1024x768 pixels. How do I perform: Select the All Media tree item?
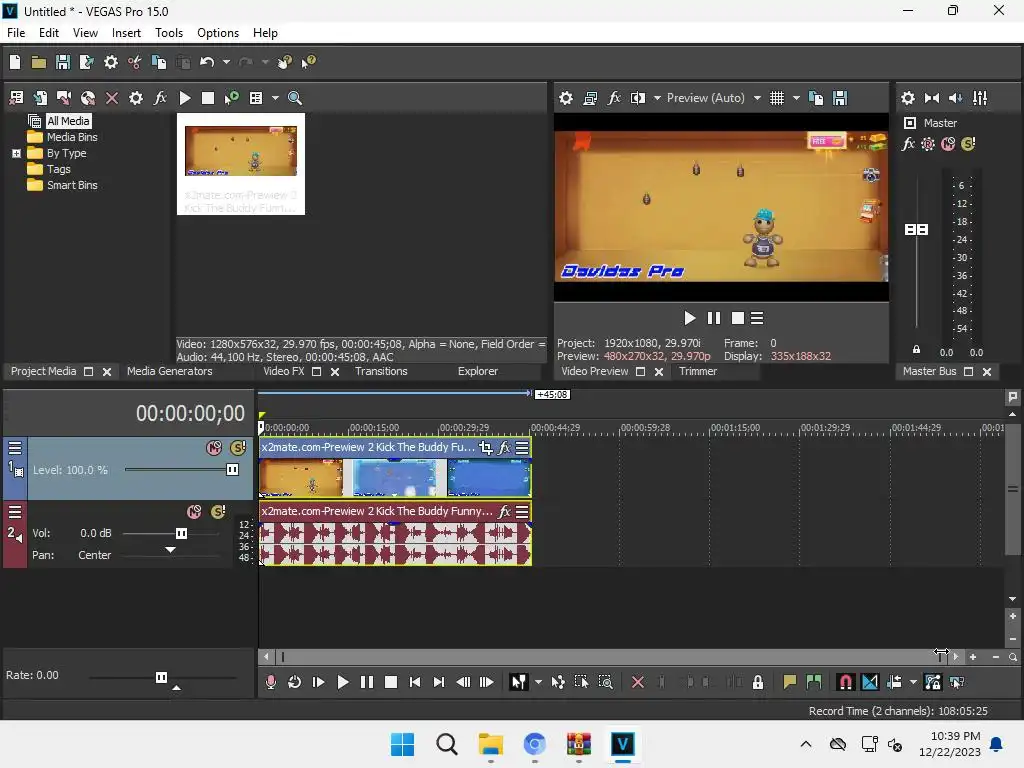[68, 121]
